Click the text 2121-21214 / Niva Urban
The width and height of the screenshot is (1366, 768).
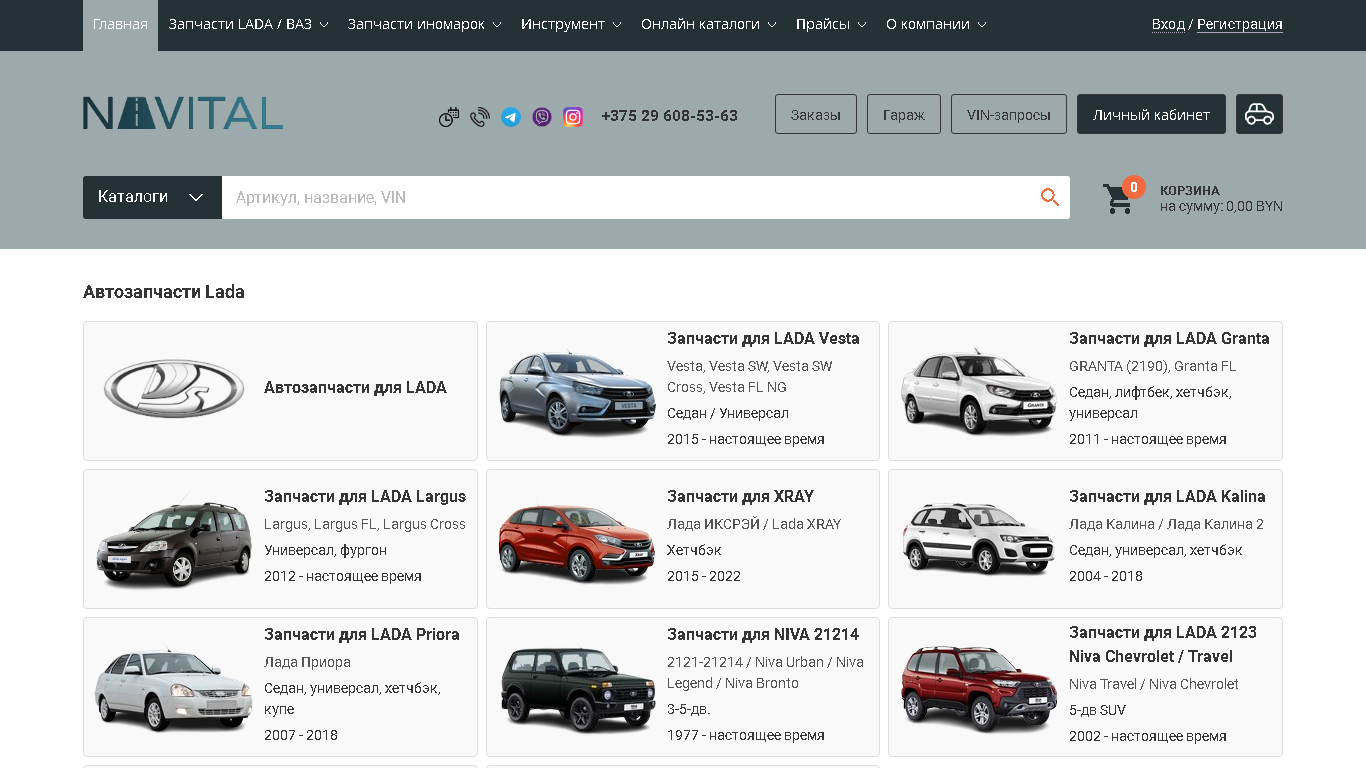(x=765, y=673)
